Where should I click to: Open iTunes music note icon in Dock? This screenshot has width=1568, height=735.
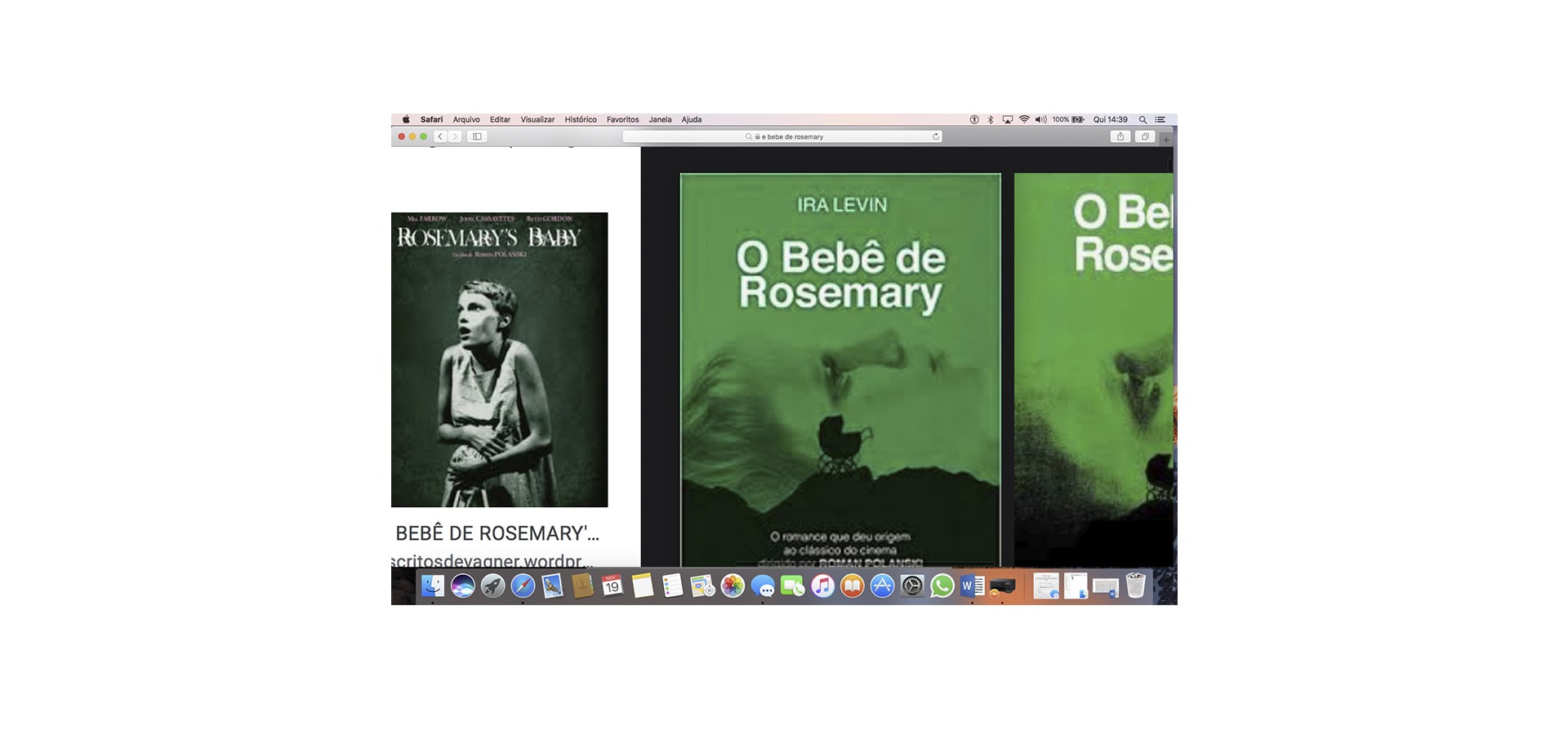[822, 586]
